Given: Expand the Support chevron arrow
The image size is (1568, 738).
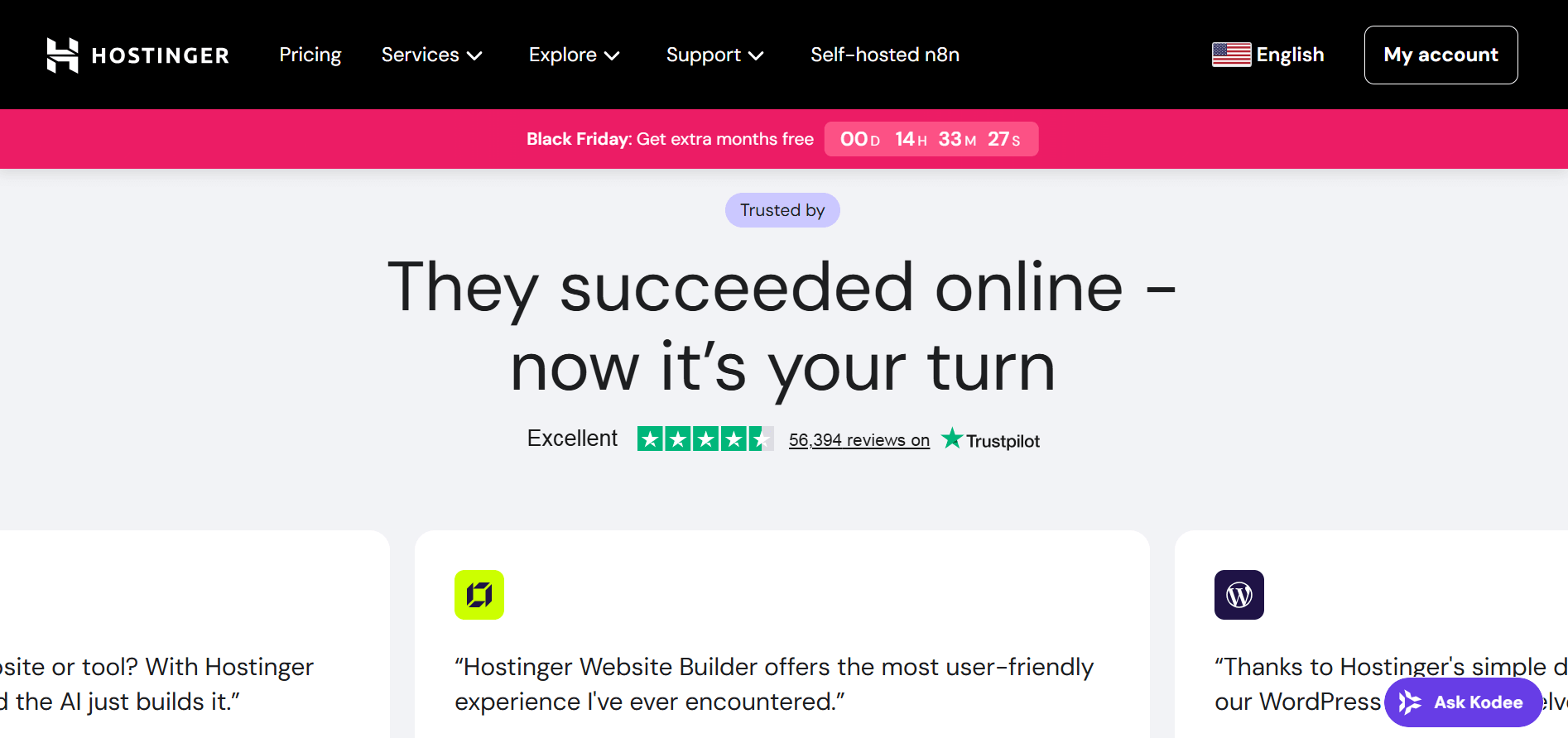Looking at the screenshot, I should pos(756,56).
